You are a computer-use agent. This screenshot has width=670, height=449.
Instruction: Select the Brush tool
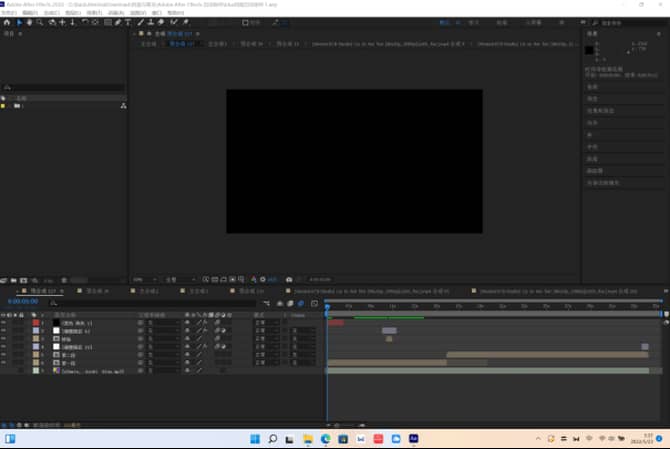click(141, 22)
